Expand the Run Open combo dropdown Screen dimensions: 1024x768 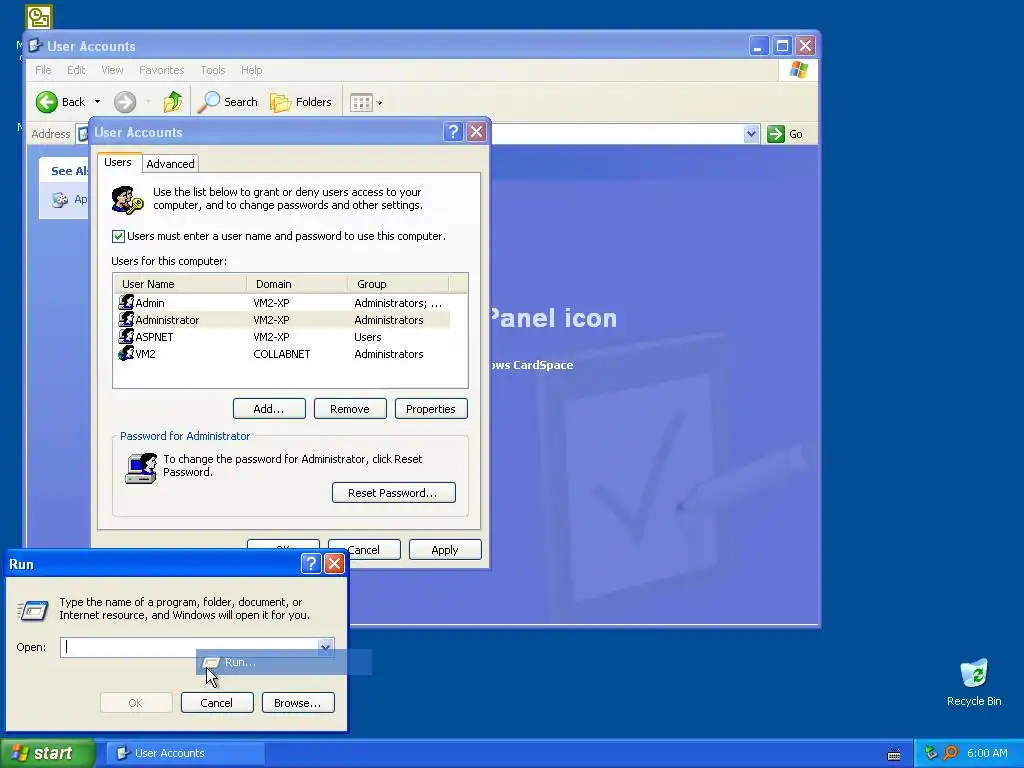tap(325, 647)
